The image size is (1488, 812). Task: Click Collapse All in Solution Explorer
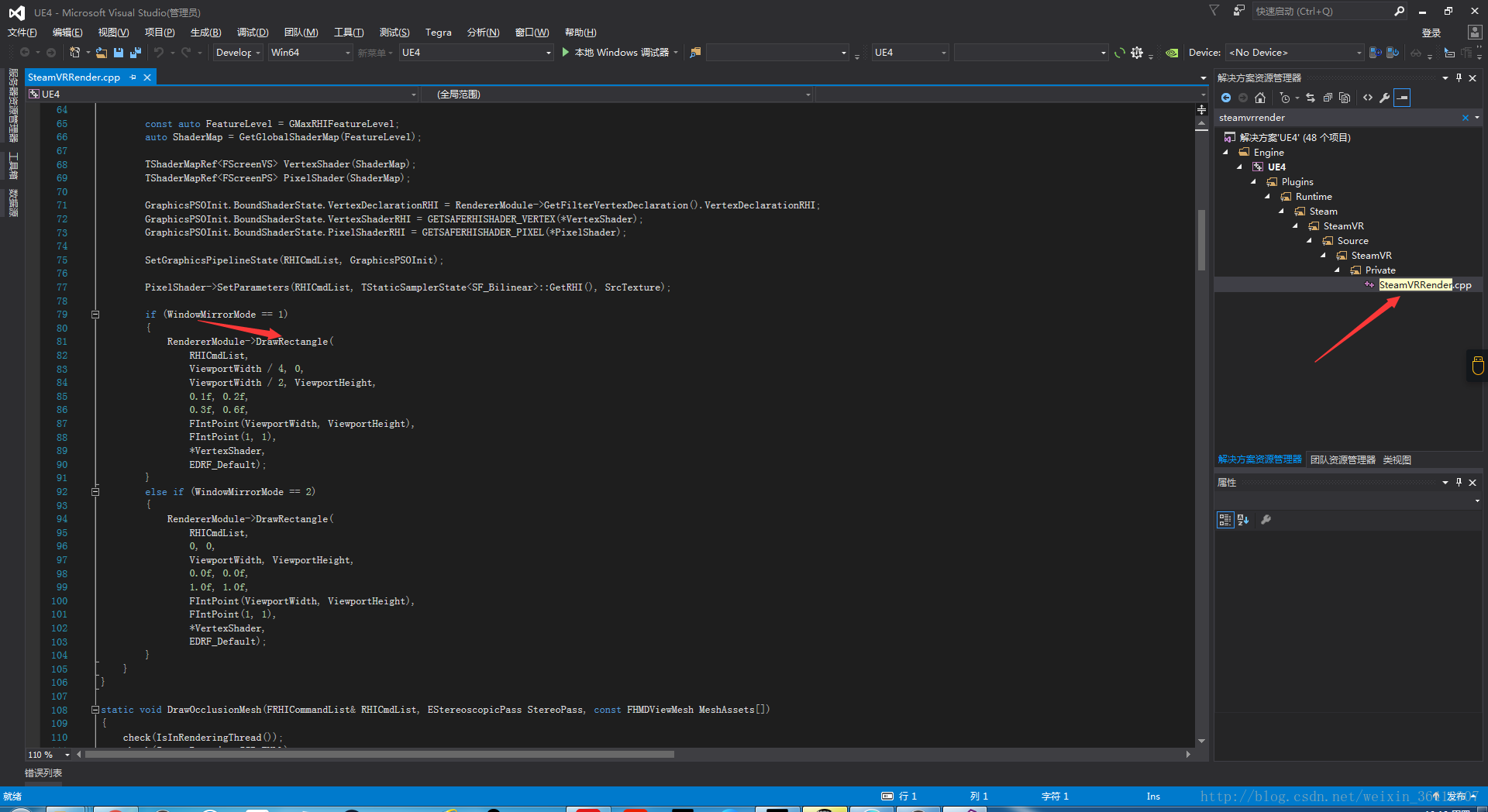(x=1328, y=98)
